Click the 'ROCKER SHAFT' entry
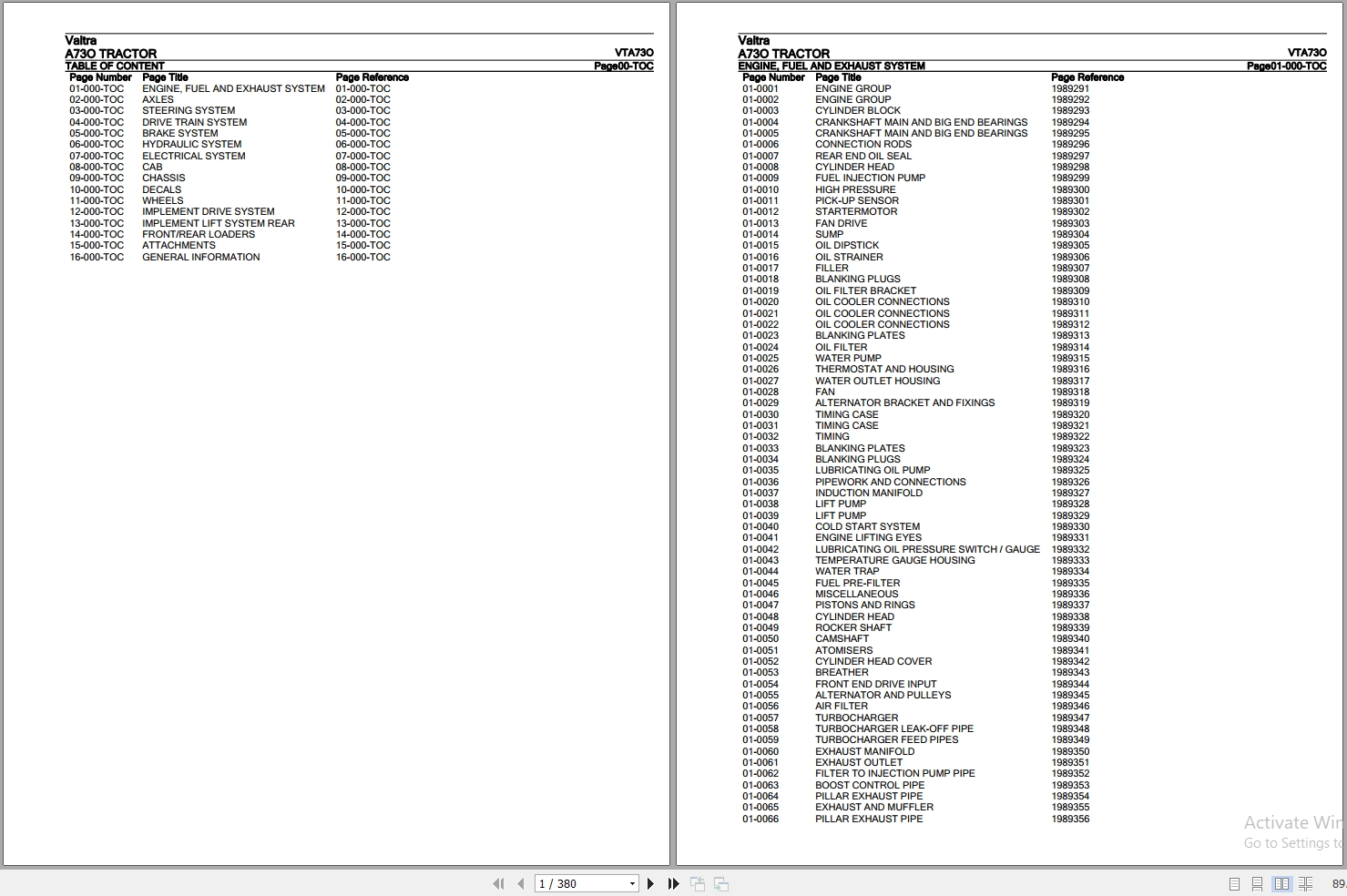 852,627
